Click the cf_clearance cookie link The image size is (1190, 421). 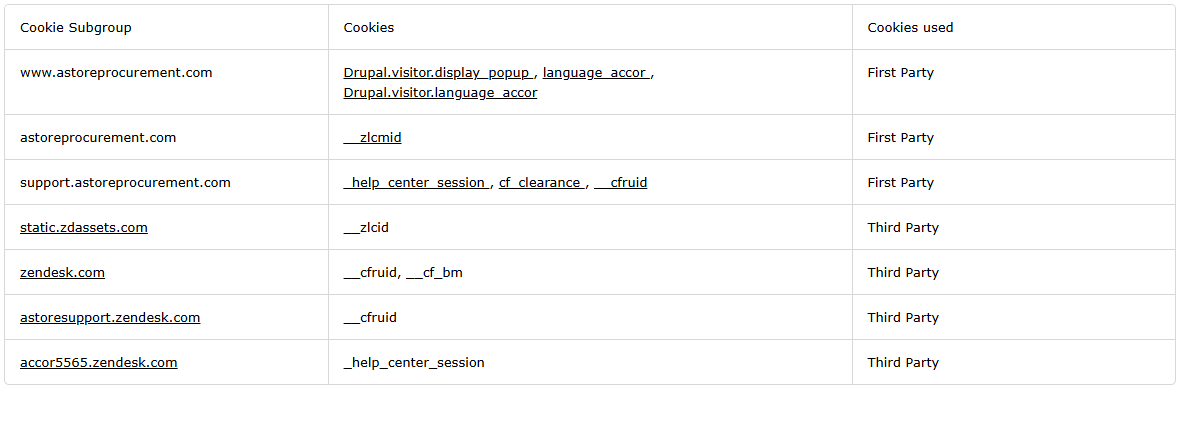pos(541,183)
